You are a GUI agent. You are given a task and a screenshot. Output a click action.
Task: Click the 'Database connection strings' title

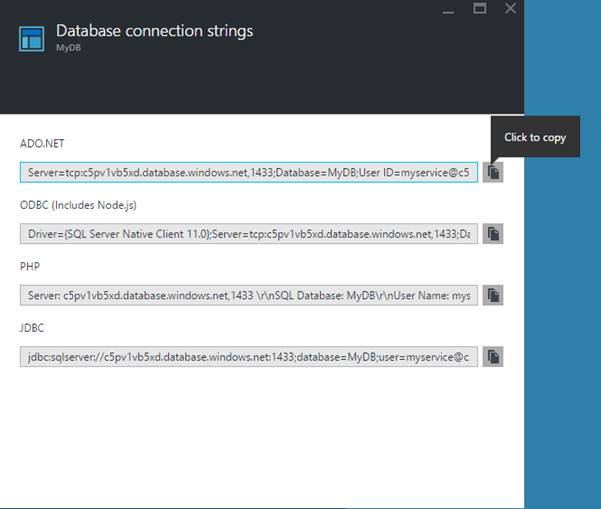click(154, 30)
